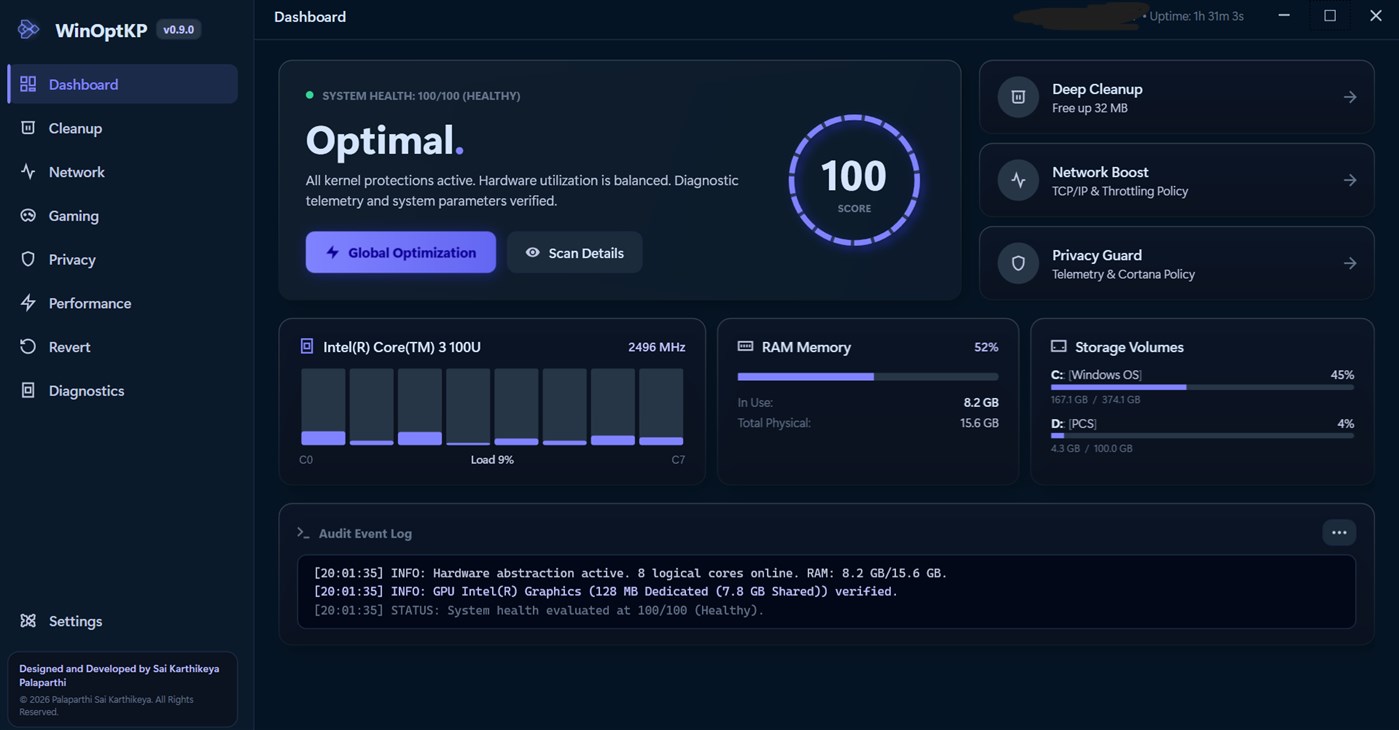Click the Storage Volumes drive icon
1399x730 pixels.
coord(1058,346)
